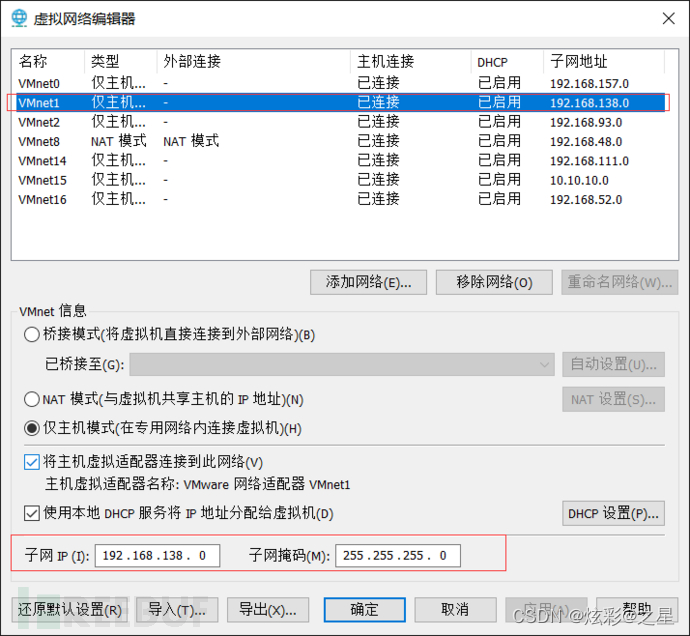This screenshot has height=636, width=690.
Task: Click NAT 模式 in VMnet8 类型 column
Action: click(x=119, y=141)
